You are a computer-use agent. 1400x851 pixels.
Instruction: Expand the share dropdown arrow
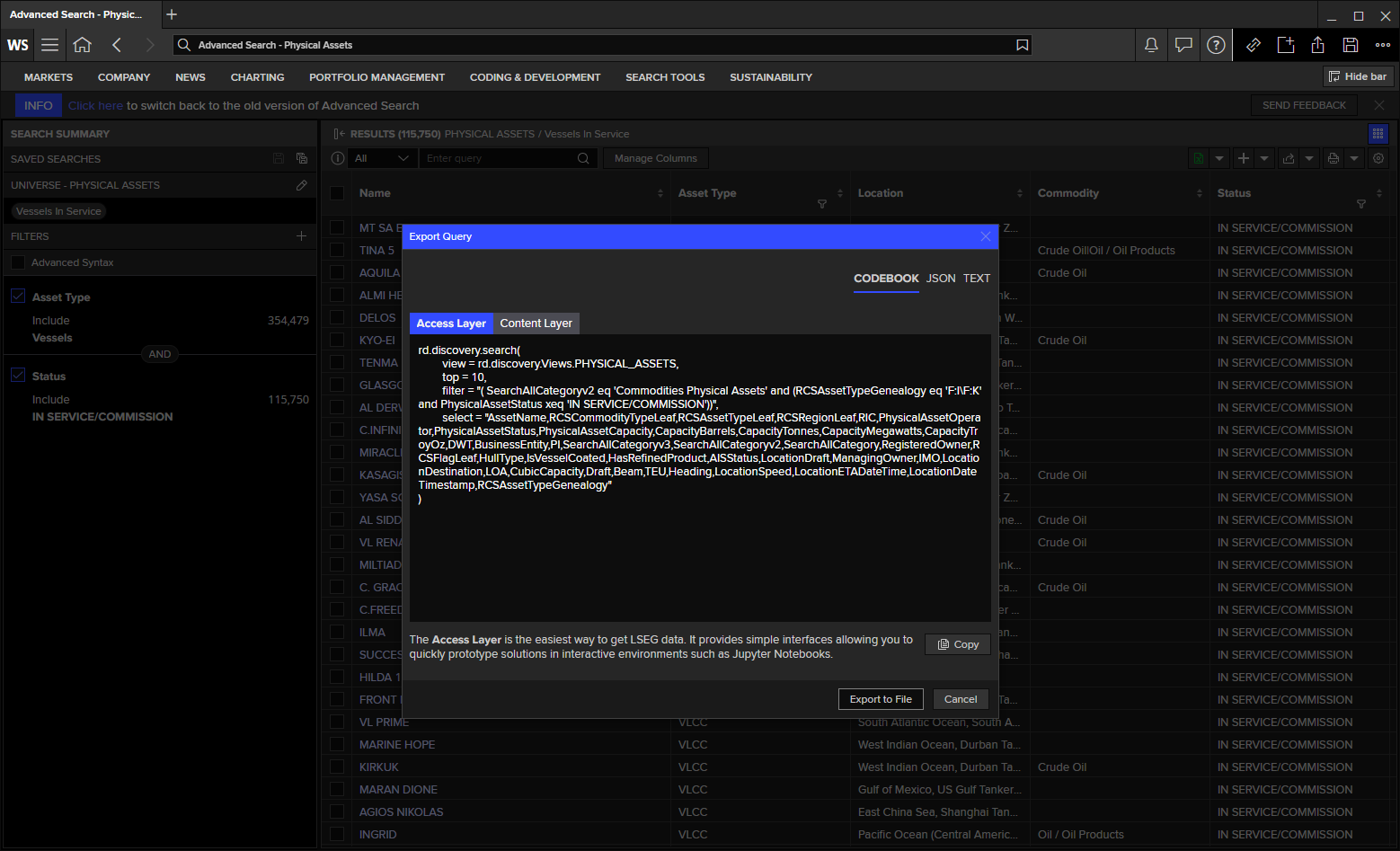(1309, 158)
